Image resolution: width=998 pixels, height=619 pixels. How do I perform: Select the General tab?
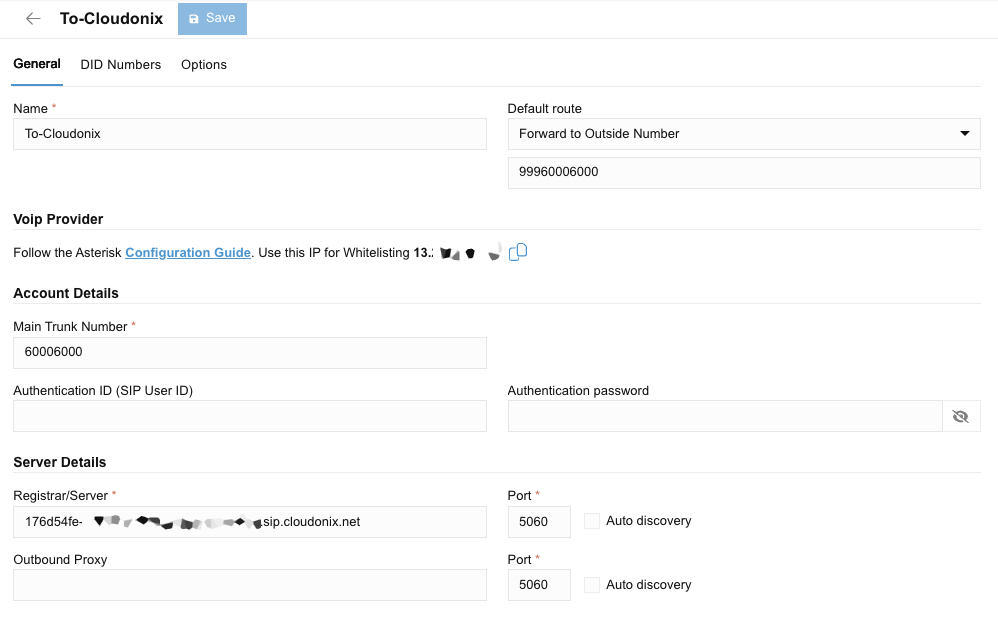[37, 64]
